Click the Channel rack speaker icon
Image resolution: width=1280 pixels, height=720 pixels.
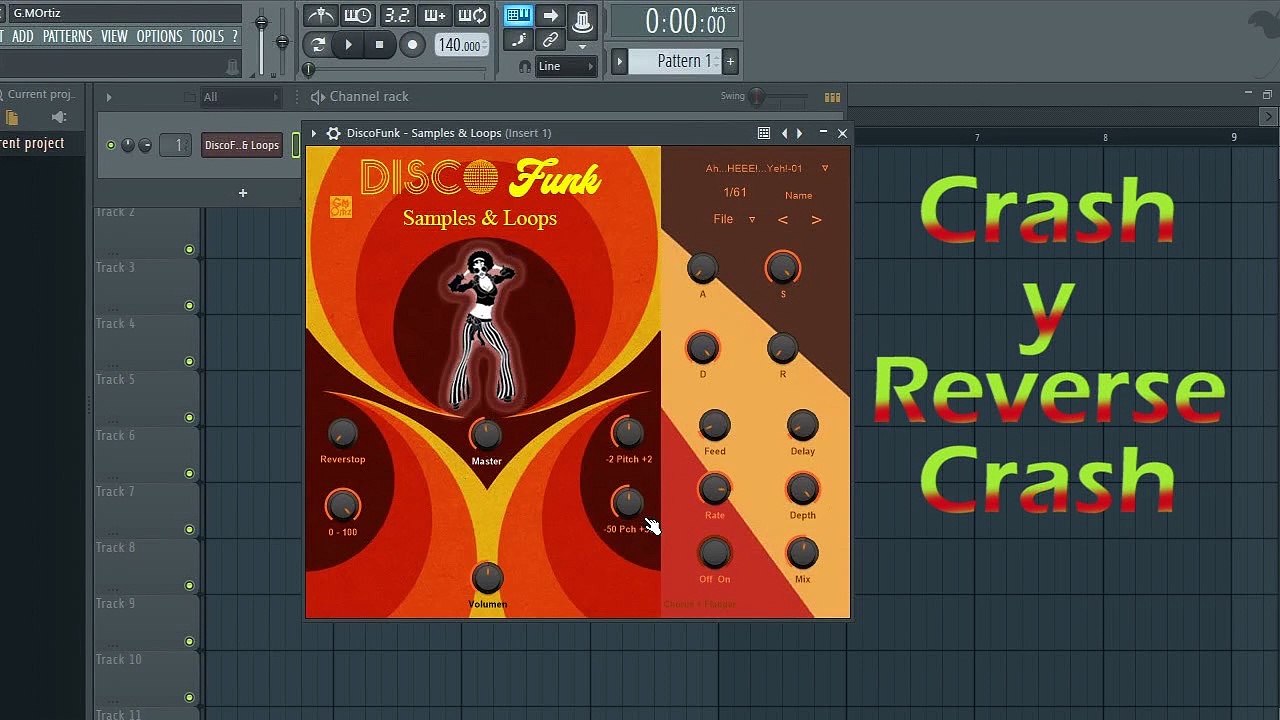[x=318, y=97]
